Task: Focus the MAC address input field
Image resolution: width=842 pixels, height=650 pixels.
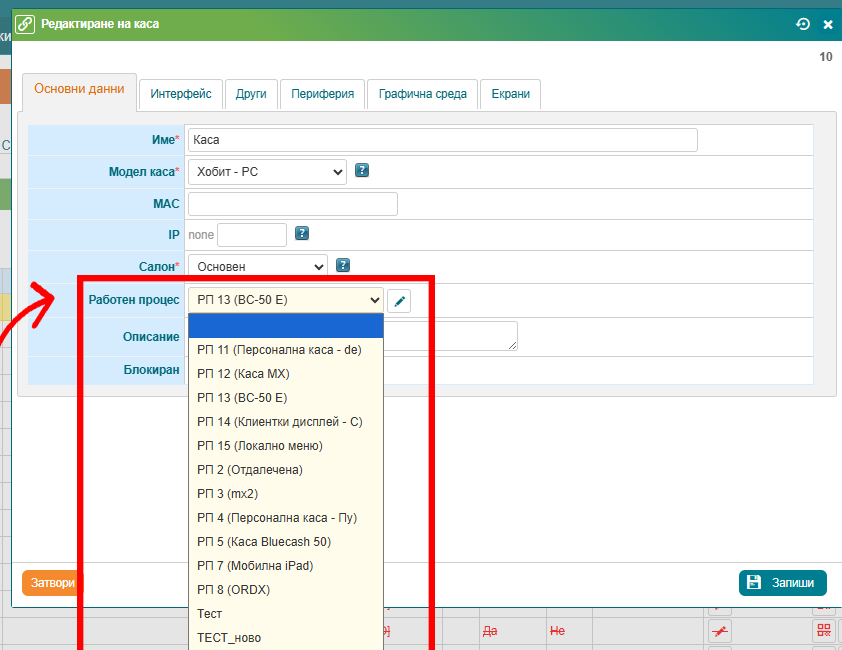Action: [292, 204]
